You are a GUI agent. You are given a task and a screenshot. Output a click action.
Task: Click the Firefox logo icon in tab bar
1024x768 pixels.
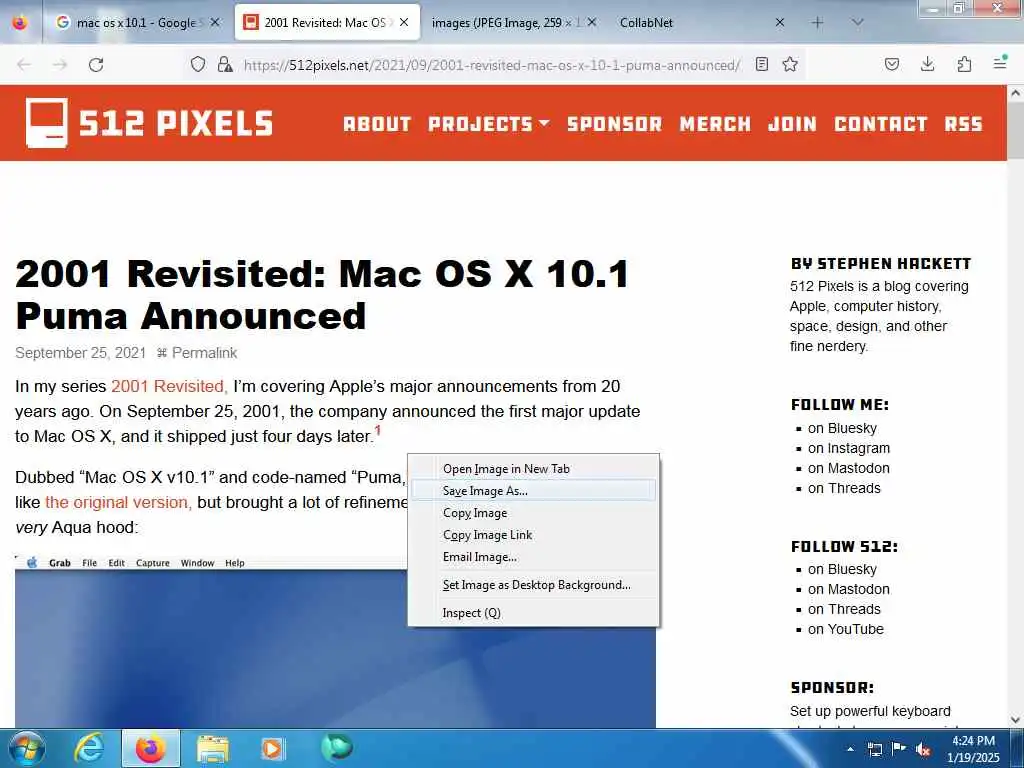20,22
